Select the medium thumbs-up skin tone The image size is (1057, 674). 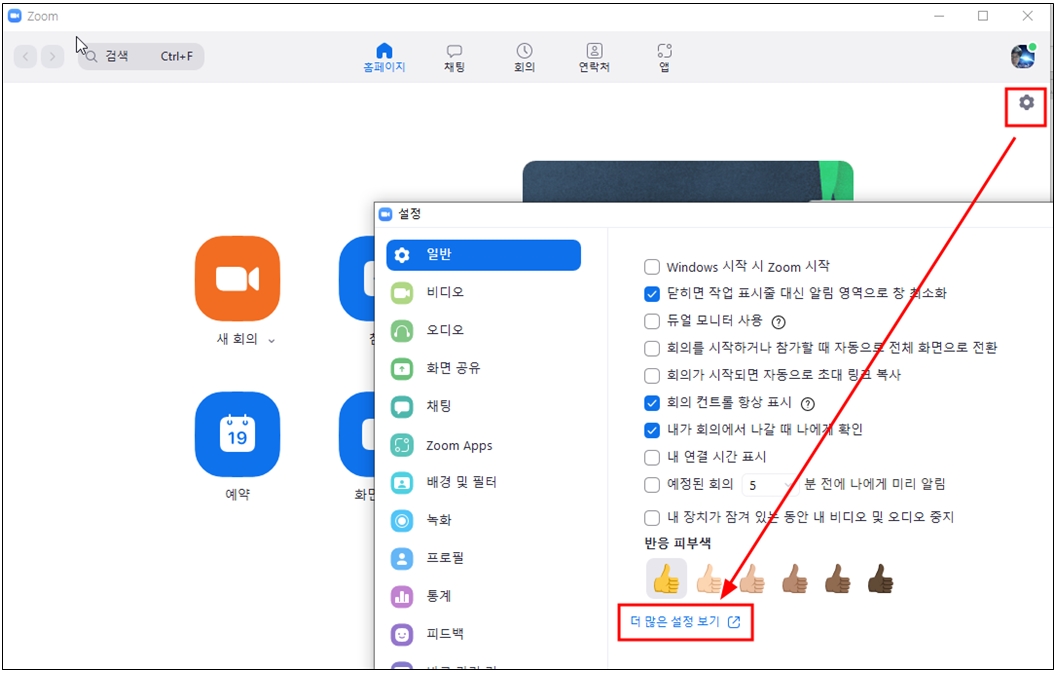click(794, 578)
